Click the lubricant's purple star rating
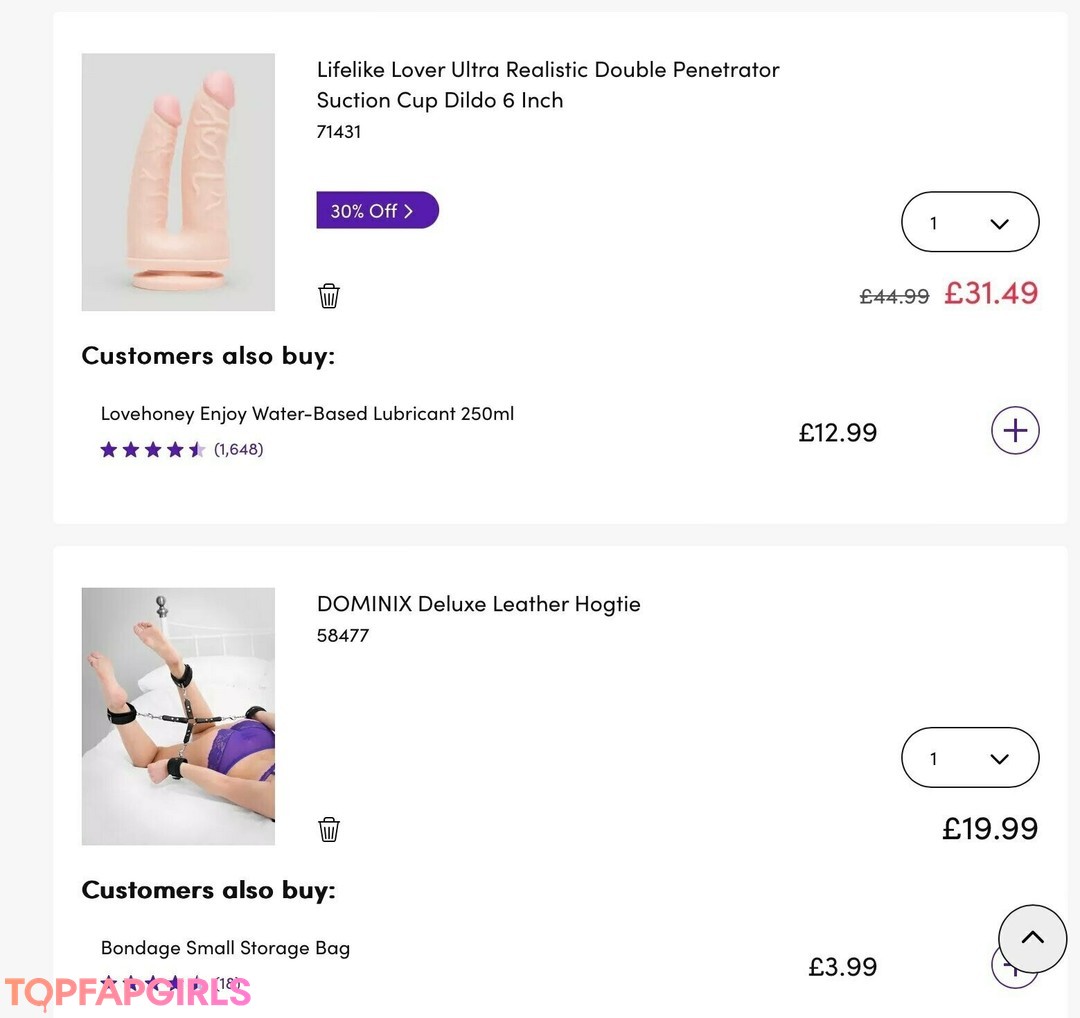The height and width of the screenshot is (1018, 1080). [x=153, y=450]
